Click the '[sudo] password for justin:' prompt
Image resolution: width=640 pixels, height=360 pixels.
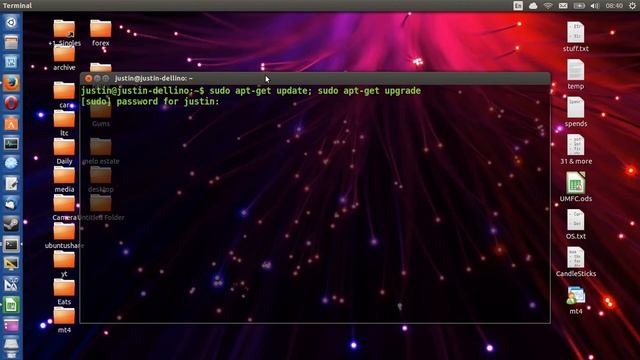(150, 102)
